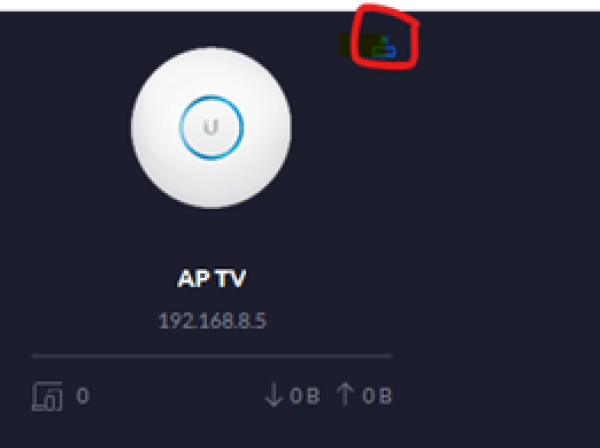Click the download value 0B after down arrow
This screenshot has height=448, width=600.
click(x=305, y=396)
